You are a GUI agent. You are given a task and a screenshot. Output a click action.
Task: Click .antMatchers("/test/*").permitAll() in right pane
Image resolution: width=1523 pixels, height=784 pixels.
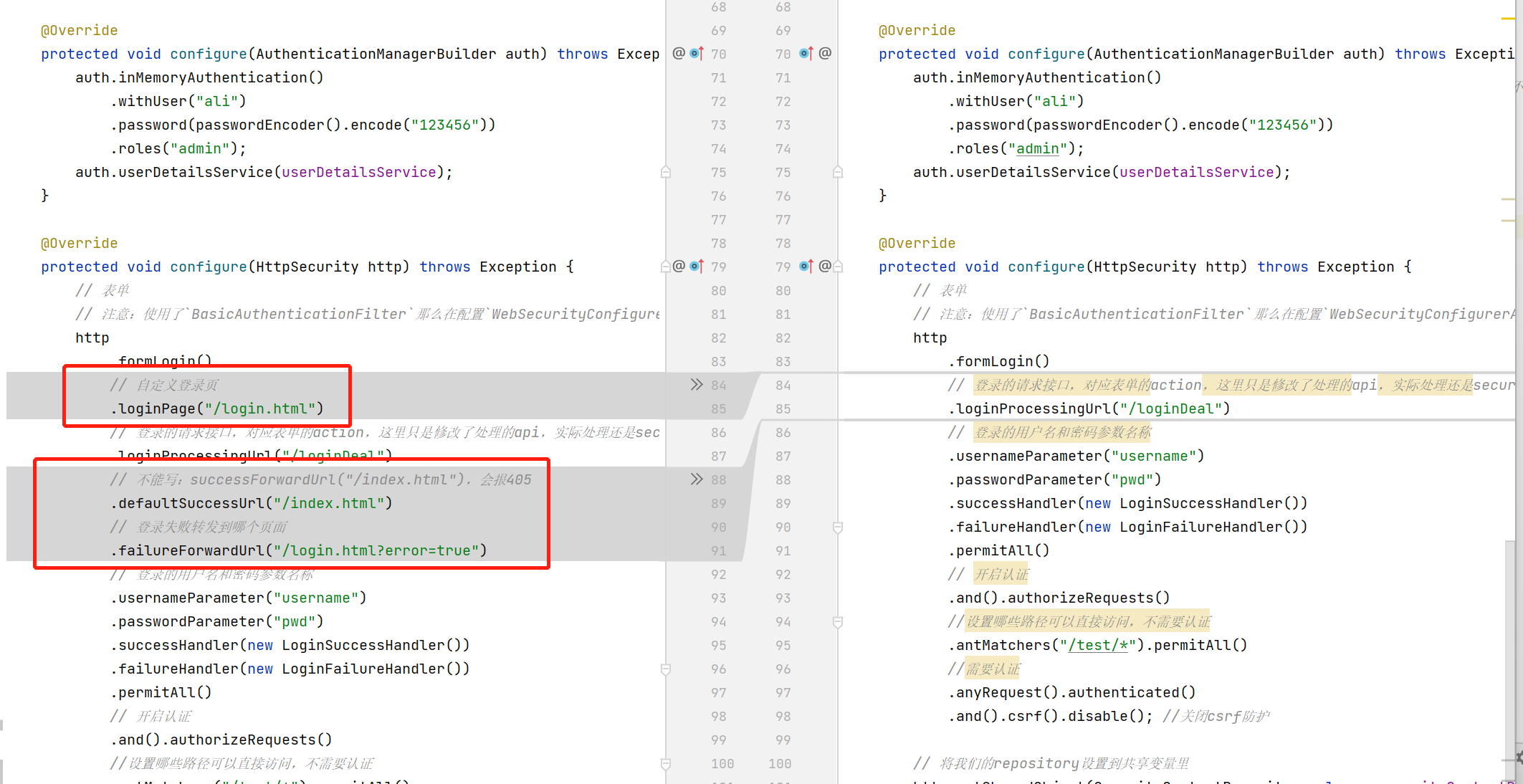[1098, 645]
